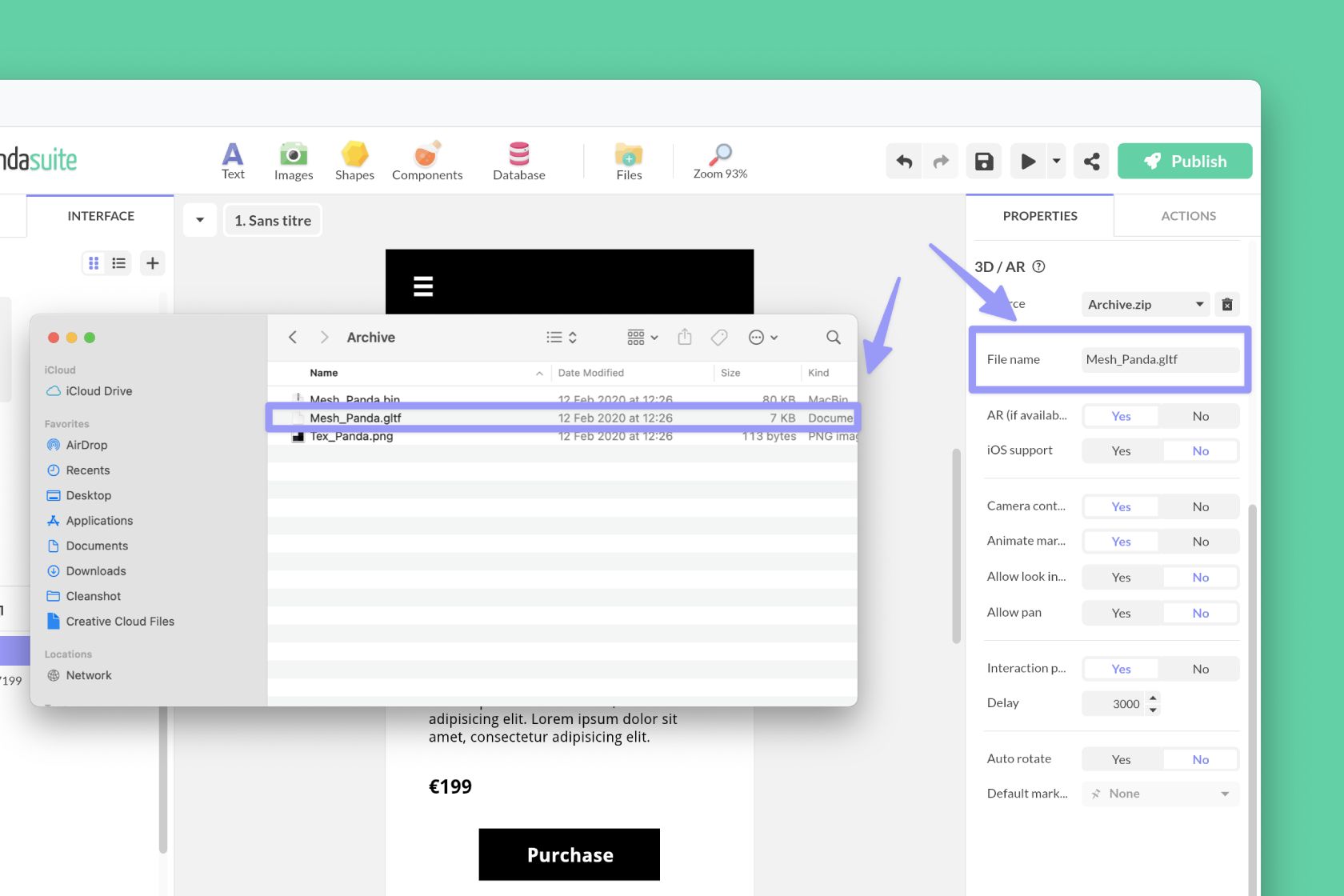The width and height of the screenshot is (1344, 896).
Task: Click the share icon in toolbar
Action: click(x=1091, y=162)
